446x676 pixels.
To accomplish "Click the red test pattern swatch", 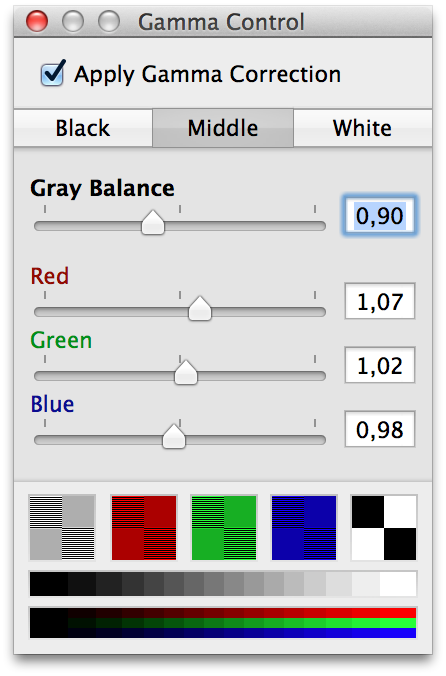I will coord(144,528).
